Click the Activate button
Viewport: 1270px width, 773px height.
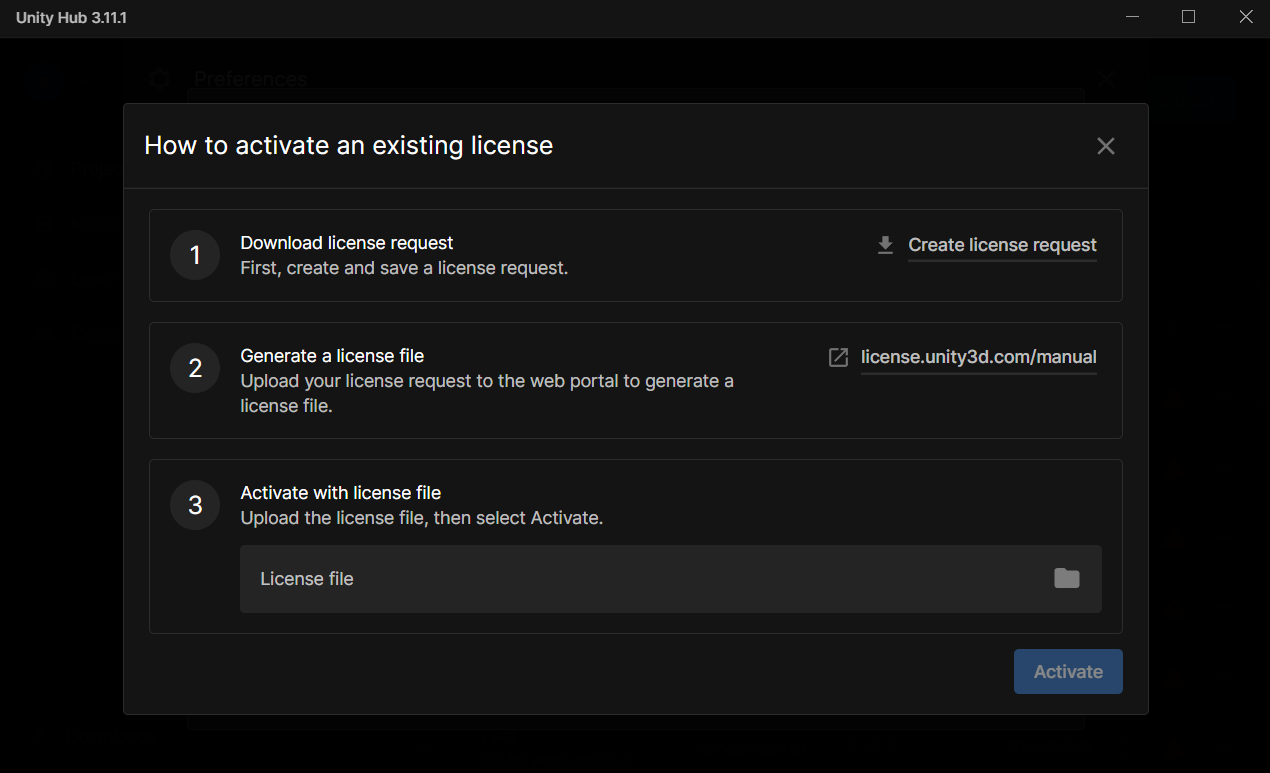(1068, 672)
